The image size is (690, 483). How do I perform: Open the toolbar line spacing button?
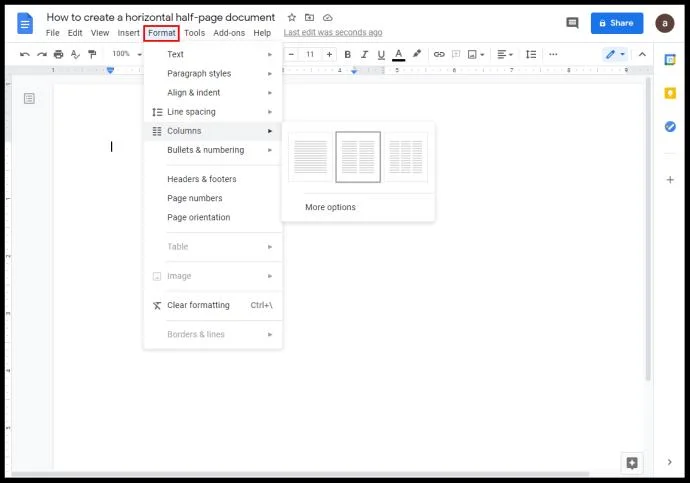[531, 55]
